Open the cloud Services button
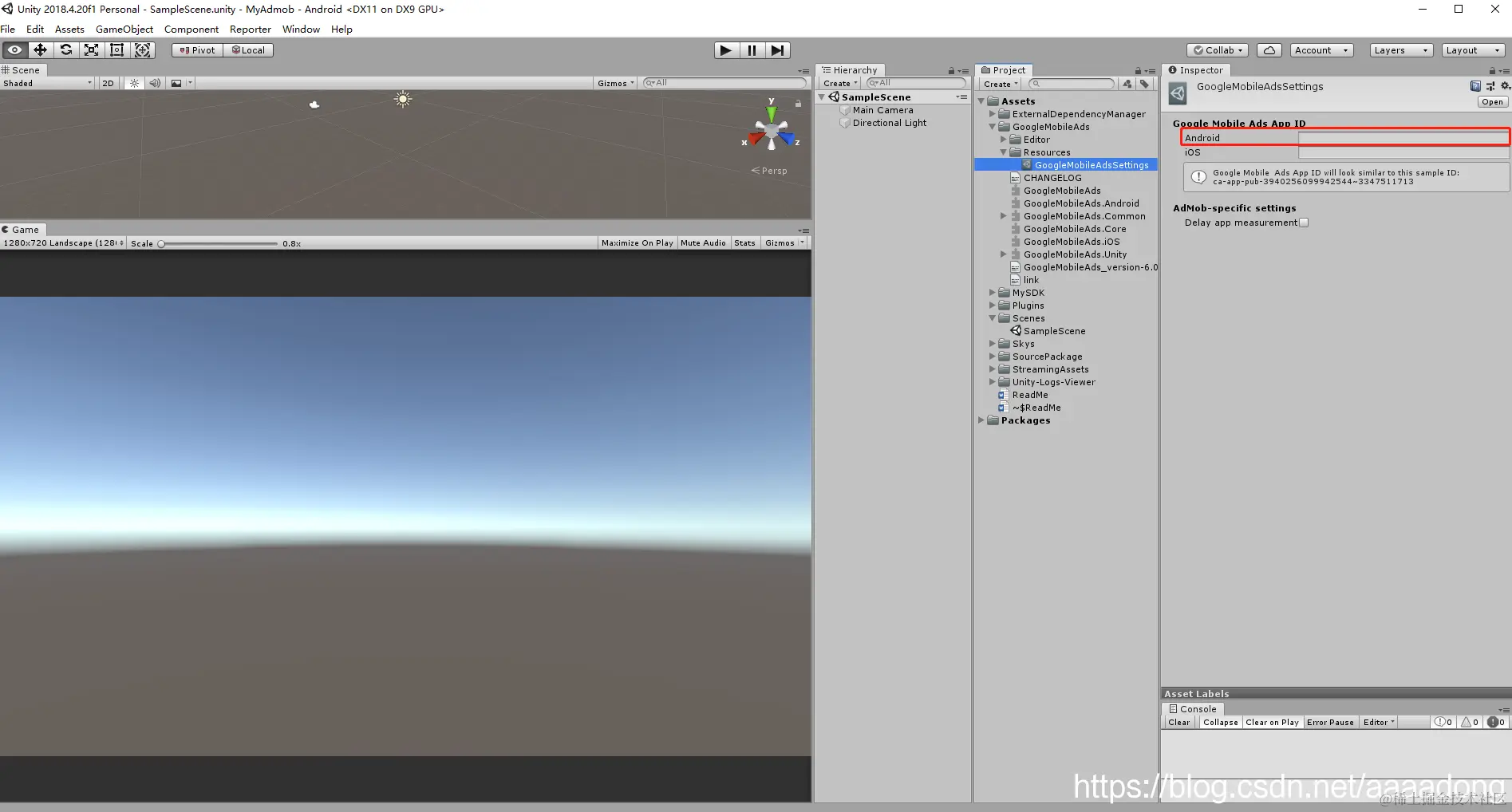The width and height of the screenshot is (1512, 812). (1269, 50)
